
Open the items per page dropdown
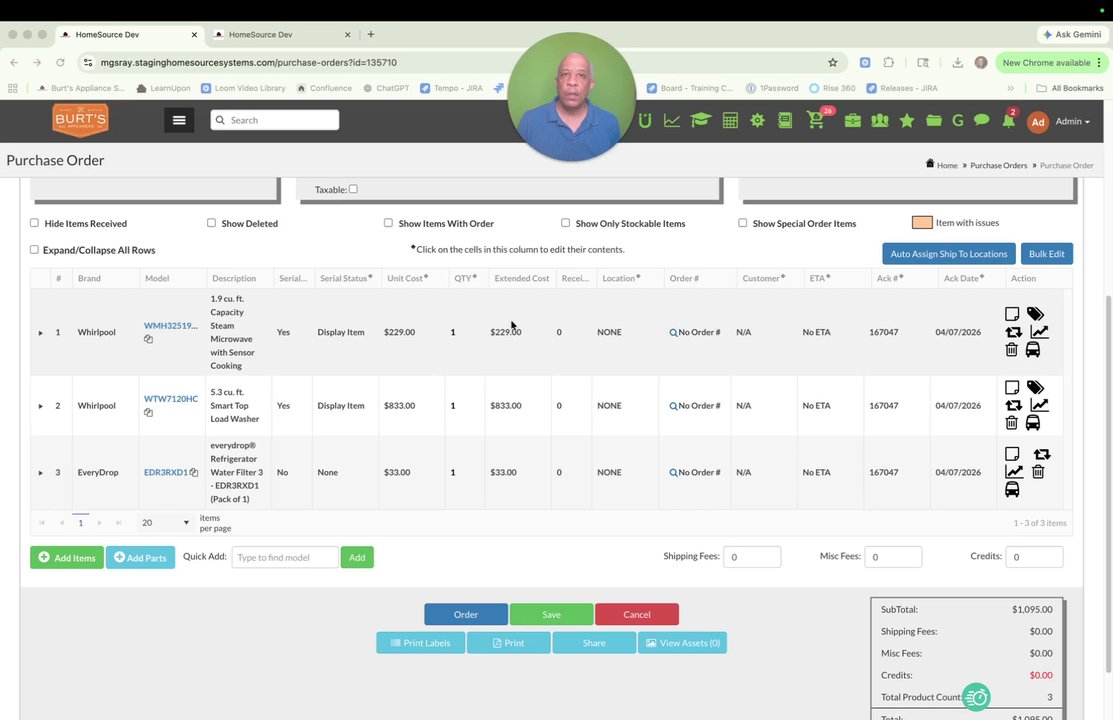pyautogui.click(x=165, y=523)
